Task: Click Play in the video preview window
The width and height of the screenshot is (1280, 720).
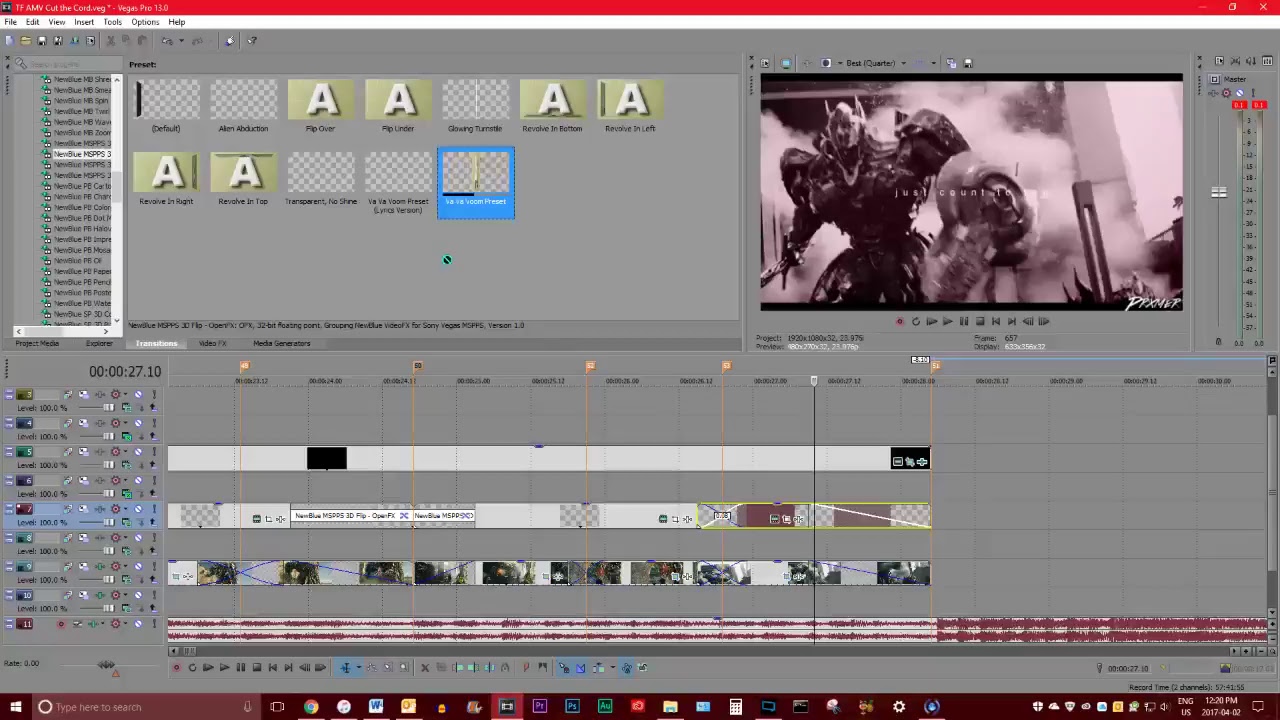Action: pyautogui.click(x=947, y=322)
